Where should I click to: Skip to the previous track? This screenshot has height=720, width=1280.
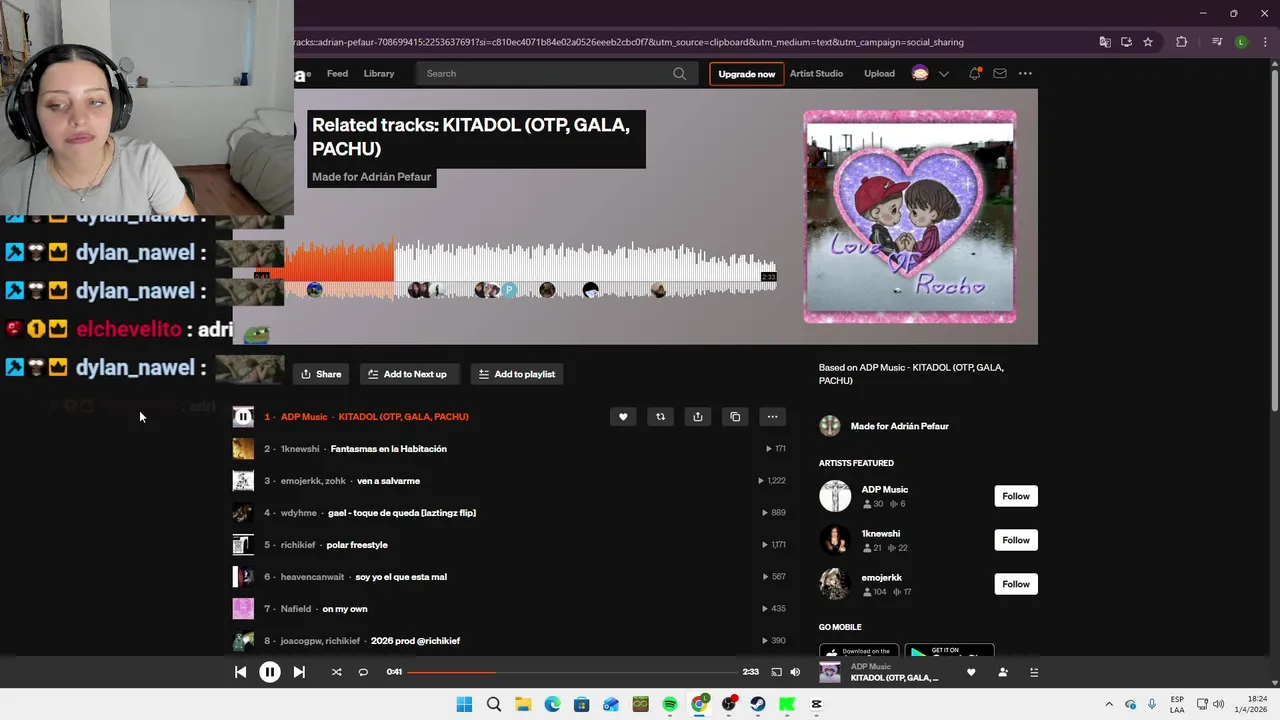click(x=240, y=672)
